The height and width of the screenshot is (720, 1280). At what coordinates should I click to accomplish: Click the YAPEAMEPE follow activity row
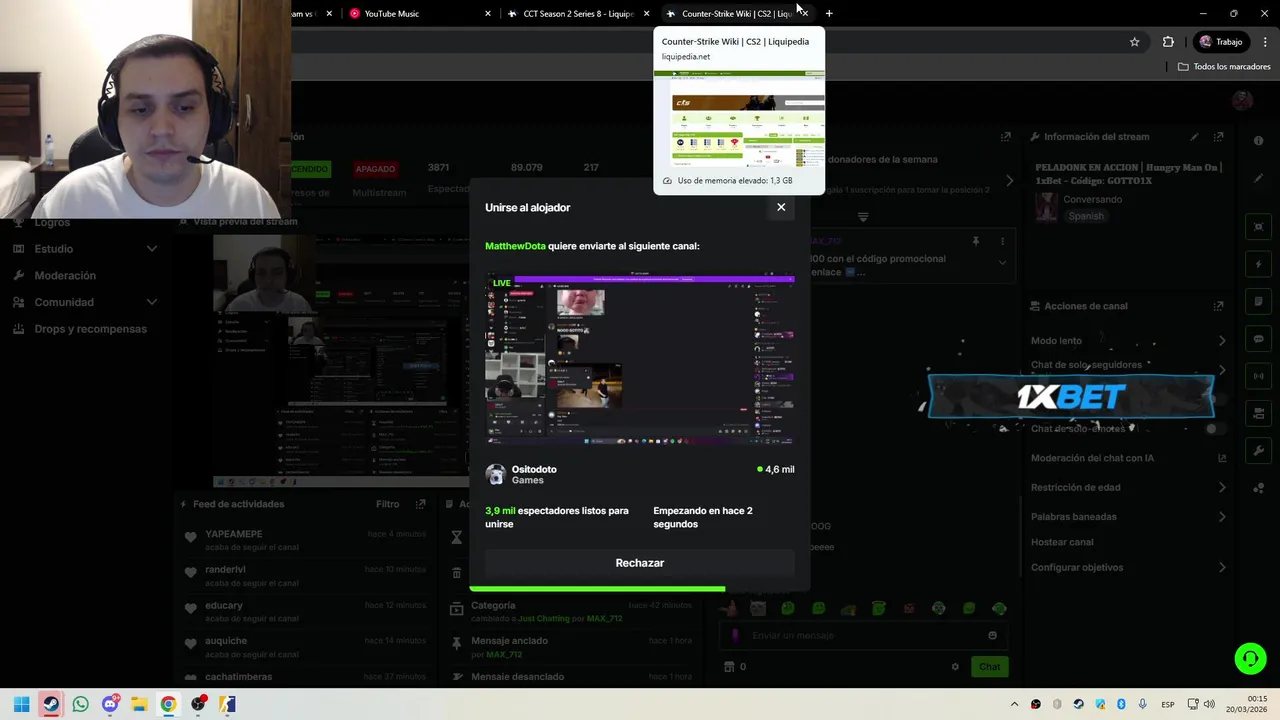[x=304, y=541]
